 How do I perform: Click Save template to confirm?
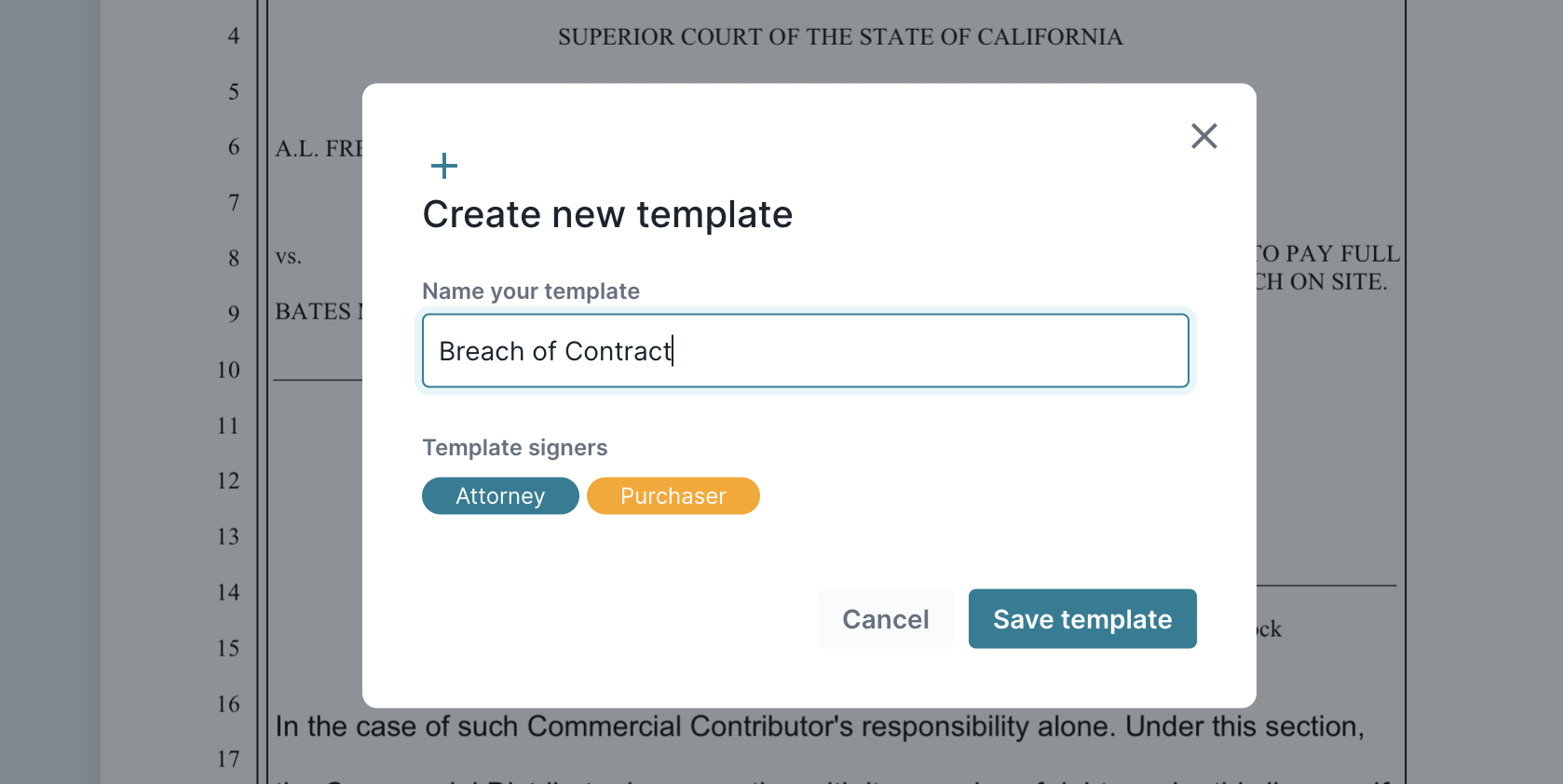1081,618
